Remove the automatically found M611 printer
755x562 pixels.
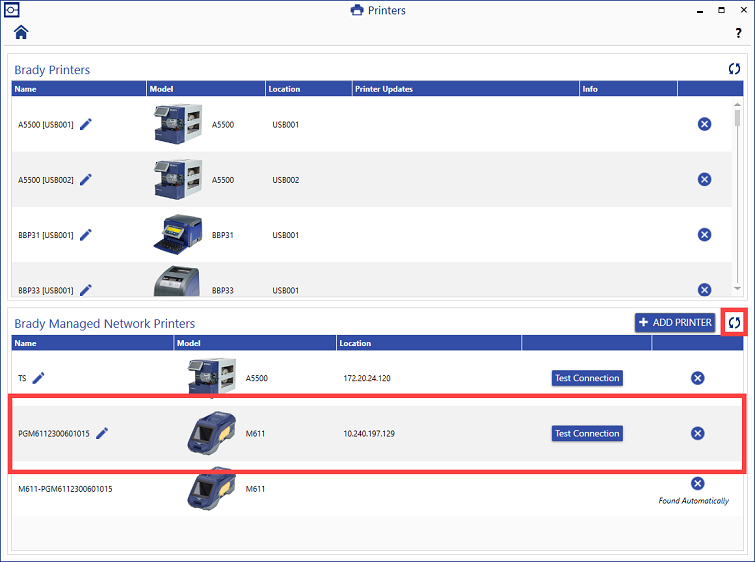[x=698, y=483]
